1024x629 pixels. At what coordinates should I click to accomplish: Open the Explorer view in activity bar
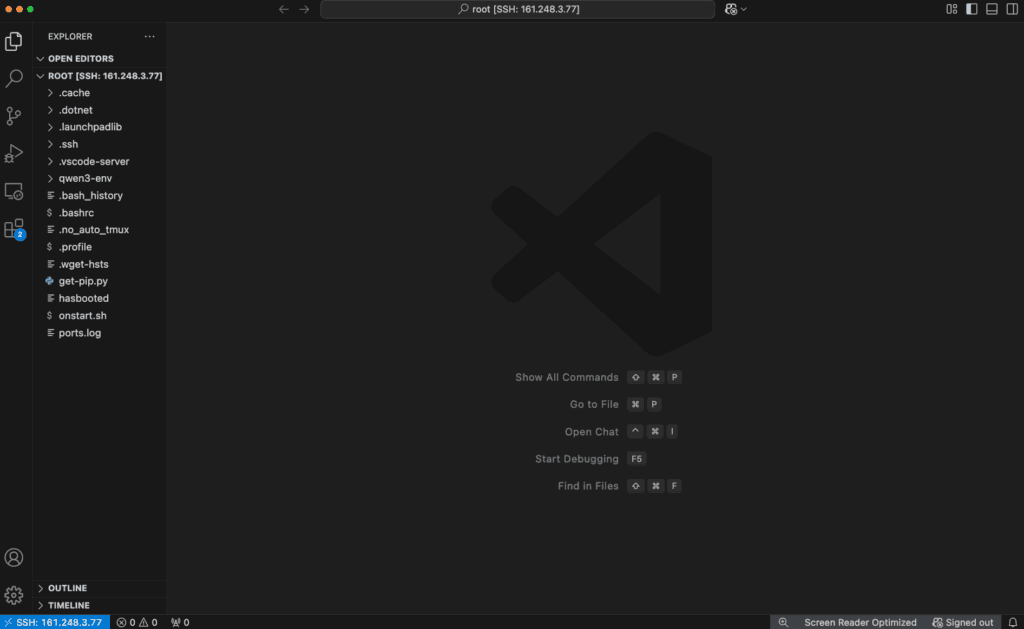[14, 41]
